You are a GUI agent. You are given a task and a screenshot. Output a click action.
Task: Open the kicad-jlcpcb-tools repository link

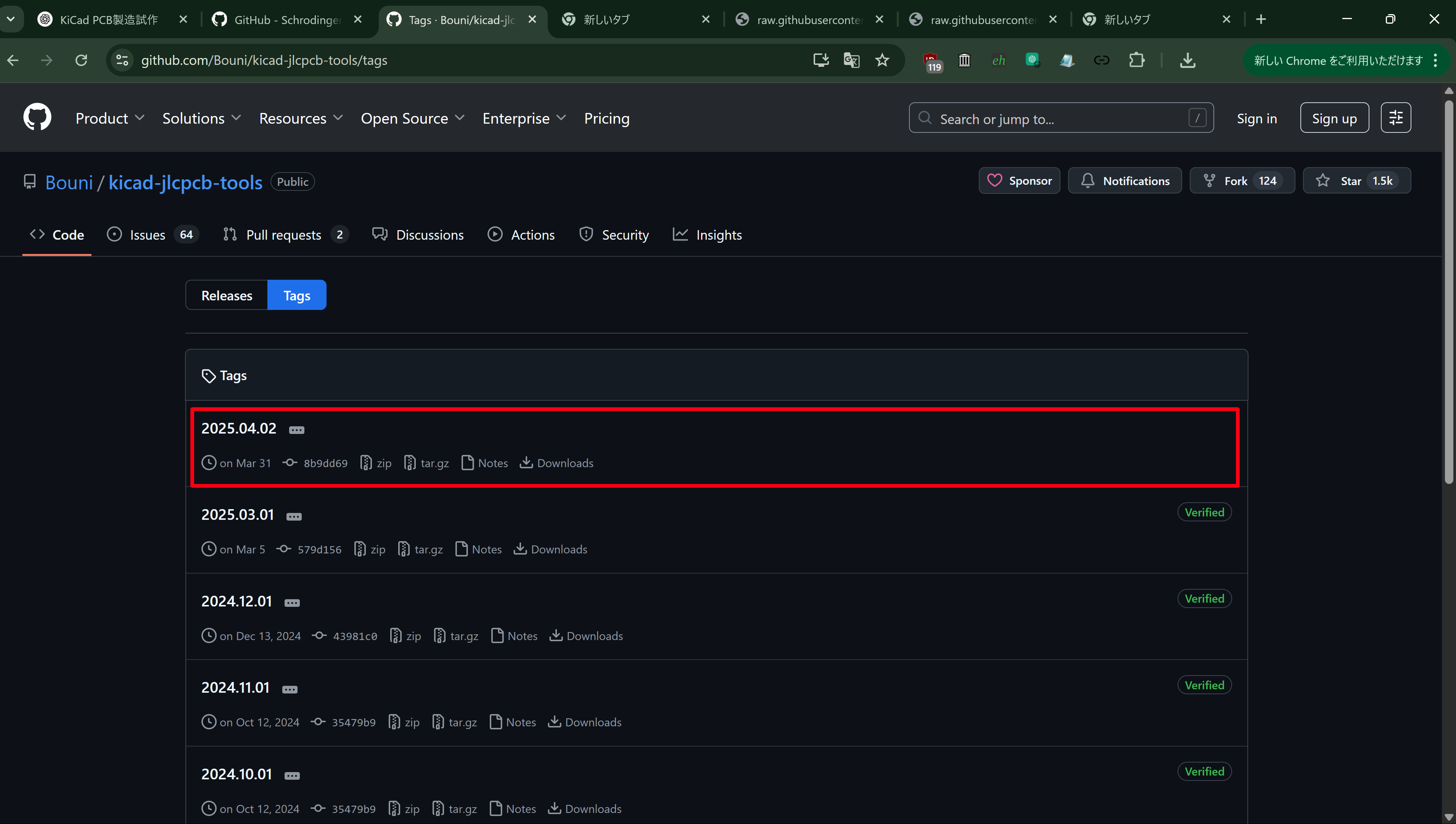point(185,182)
